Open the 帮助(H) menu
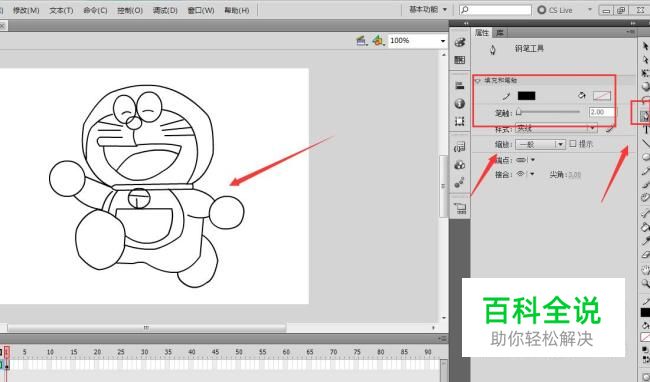The width and height of the screenshot is (650, 382). point(237,10)
